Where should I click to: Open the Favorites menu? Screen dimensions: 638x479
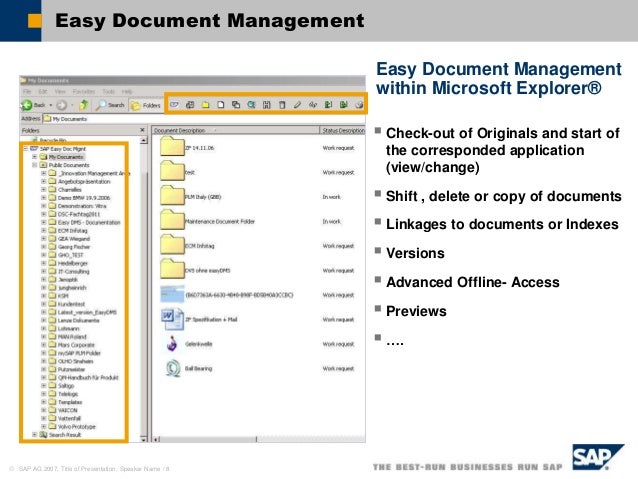(84, 92)
